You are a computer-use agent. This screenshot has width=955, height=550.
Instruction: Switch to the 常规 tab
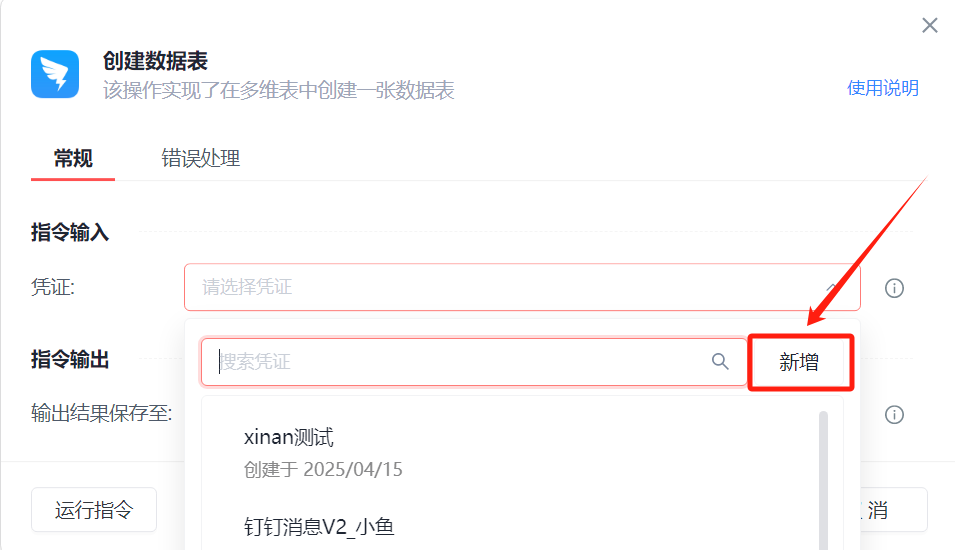pyautogui.click(x=73, y=158)
